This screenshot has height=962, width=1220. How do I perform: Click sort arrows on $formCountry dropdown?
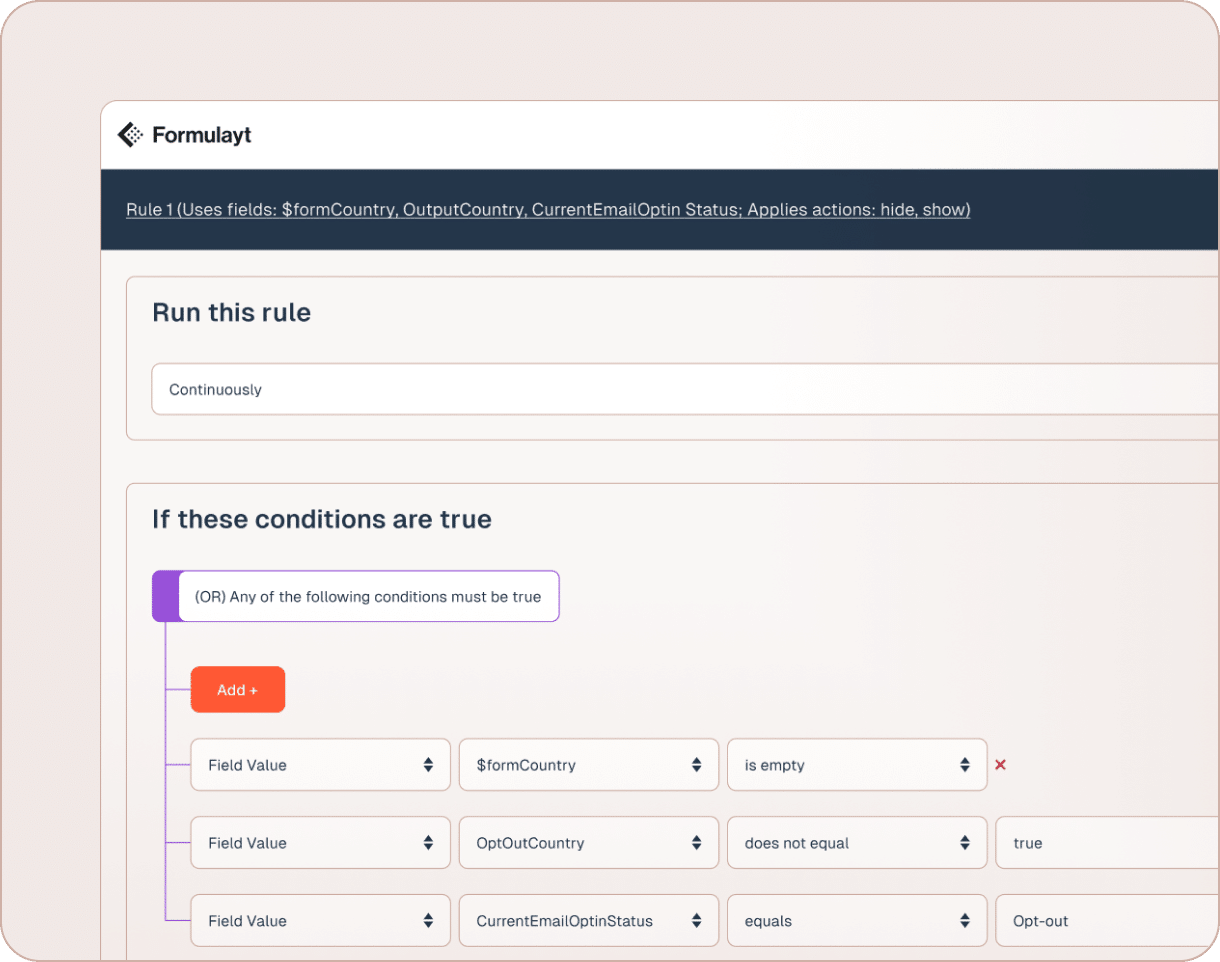click(696, 765)
